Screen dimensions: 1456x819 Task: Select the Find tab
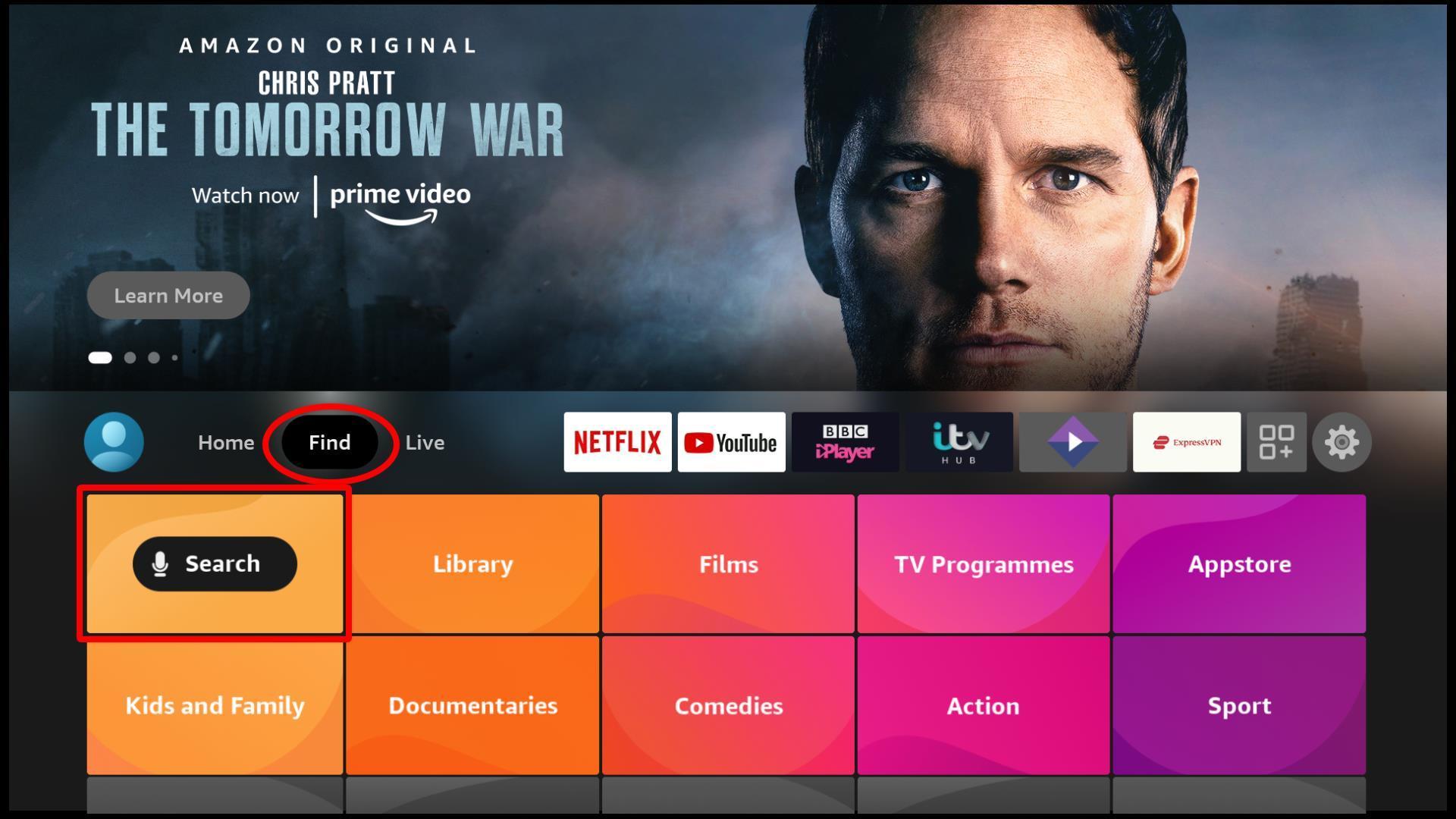coord(329,441)
